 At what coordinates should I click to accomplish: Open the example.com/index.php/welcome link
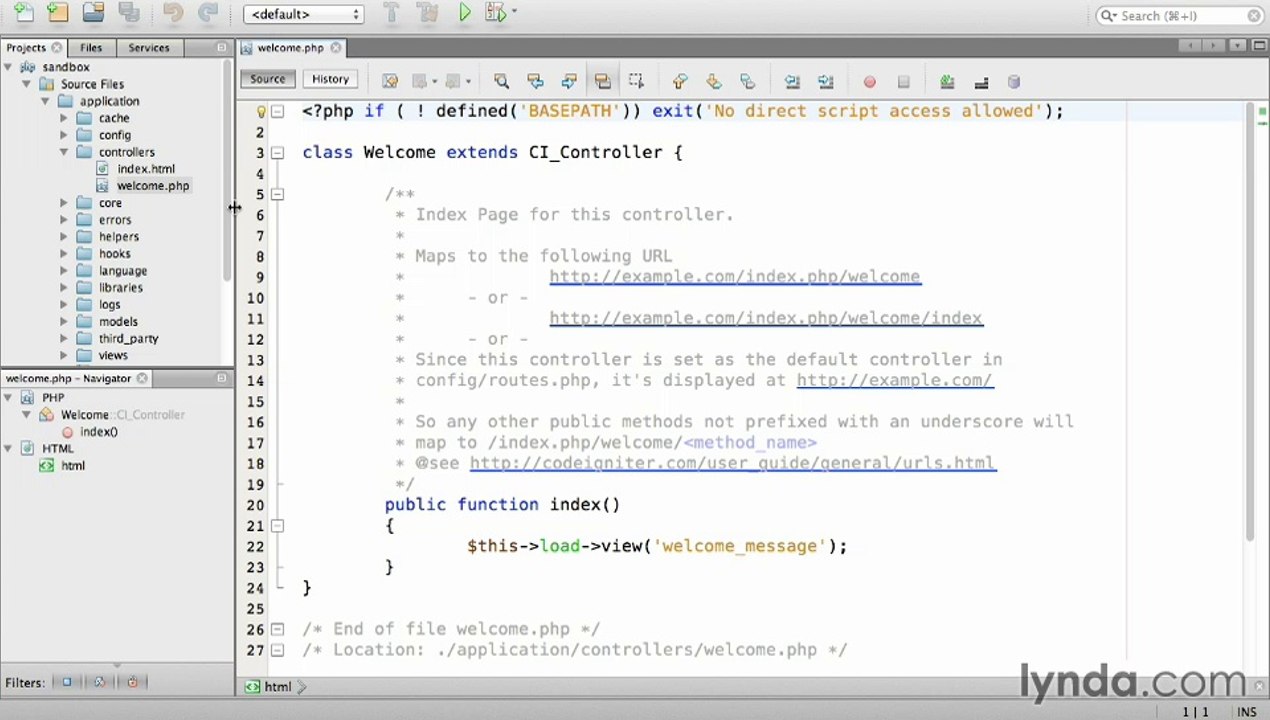tap(734, 277)
